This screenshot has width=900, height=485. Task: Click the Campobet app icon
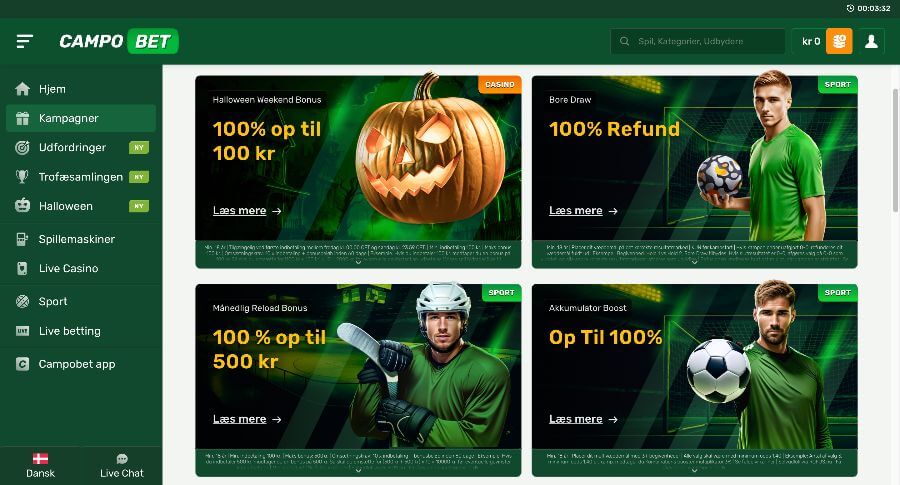22,364
